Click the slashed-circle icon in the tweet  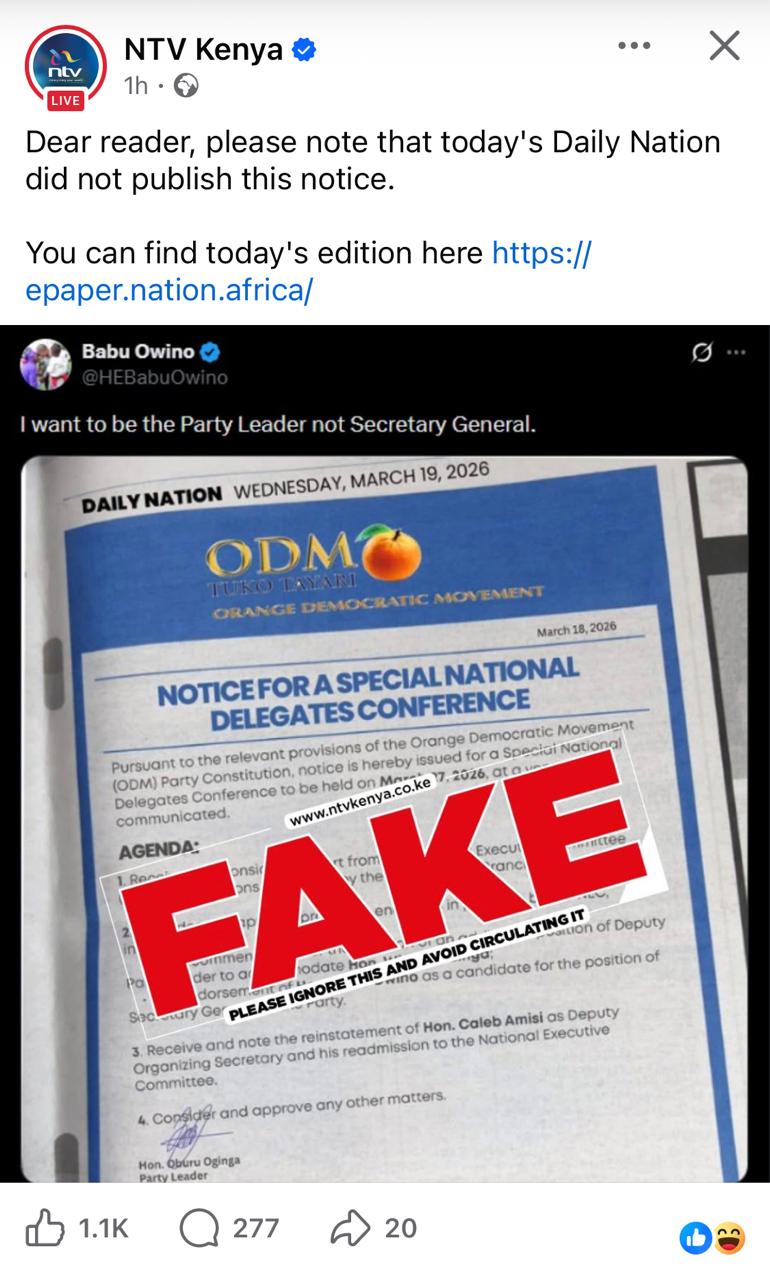tap(702, 352)
